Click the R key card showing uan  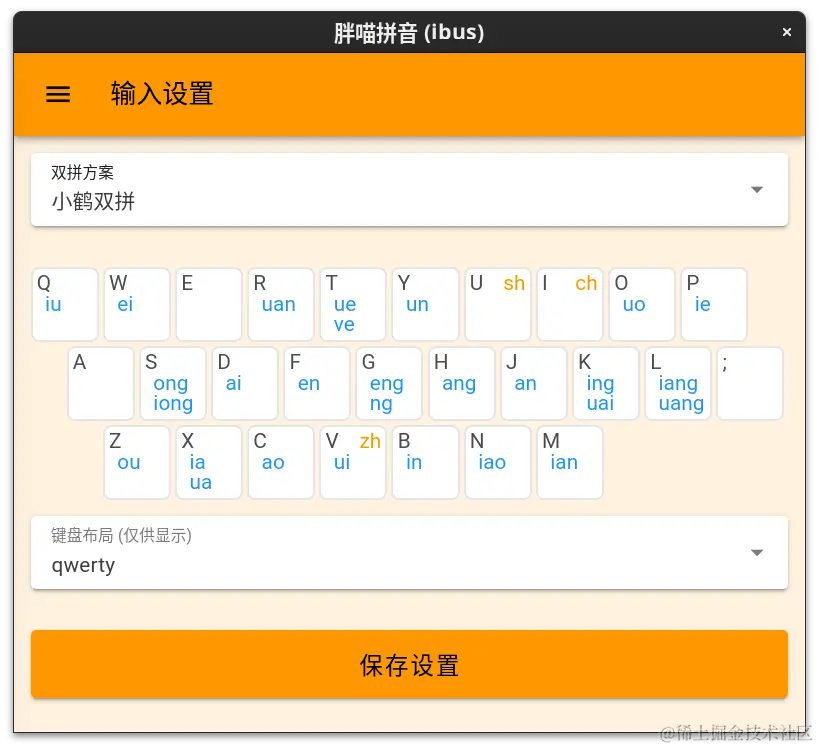coord(281,305)
